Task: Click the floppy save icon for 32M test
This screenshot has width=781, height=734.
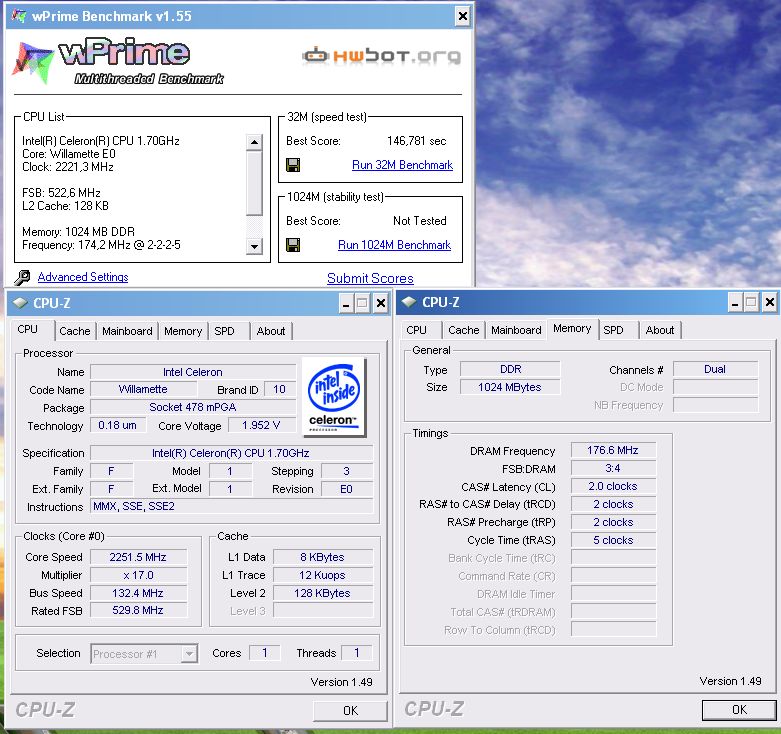Action: coord(293,165)
